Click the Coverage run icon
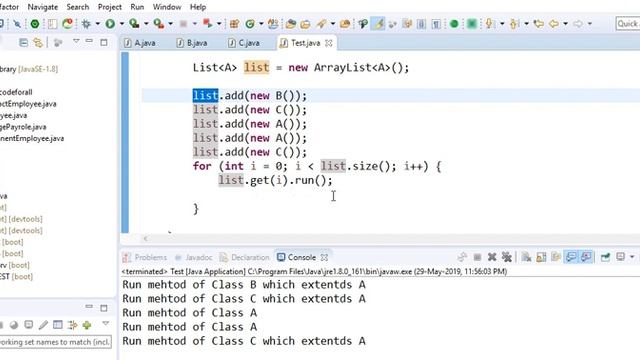640x360 pixels. (x=134, y=24)
